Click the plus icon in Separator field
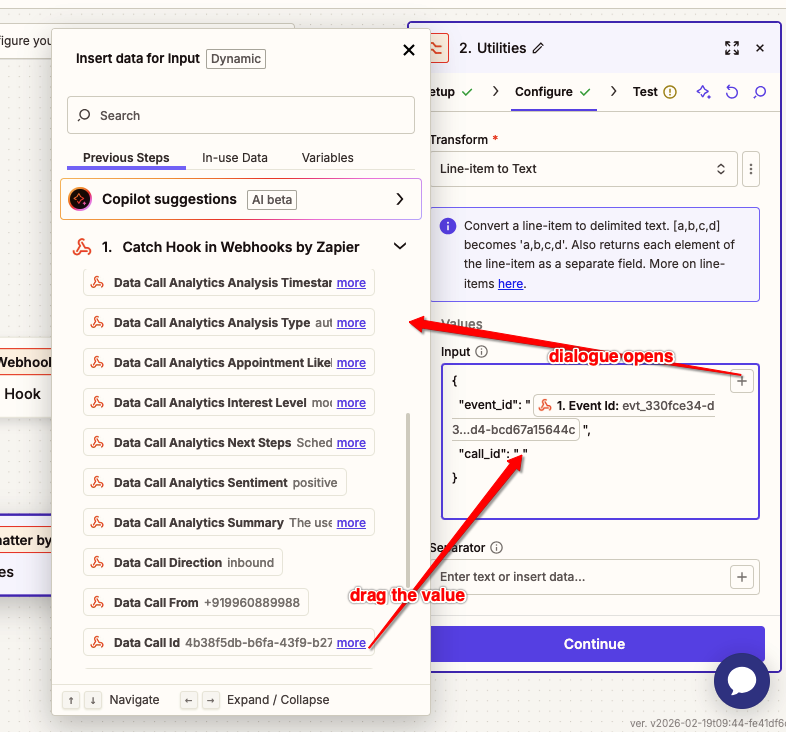Viewport: 786px width, 732px height. tap(741, 577)
